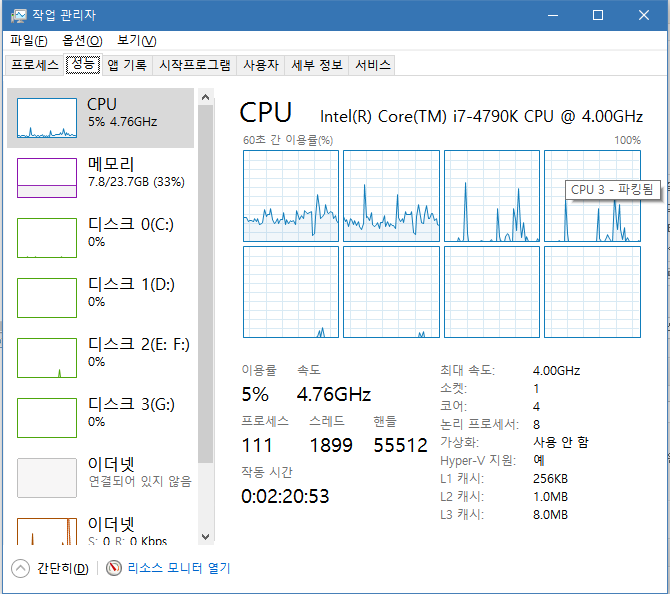This screenshot has height=594, width=670.
Task: Select the 디스크 2(E: F:) graph thumbnail
Action: click(47, 358)
